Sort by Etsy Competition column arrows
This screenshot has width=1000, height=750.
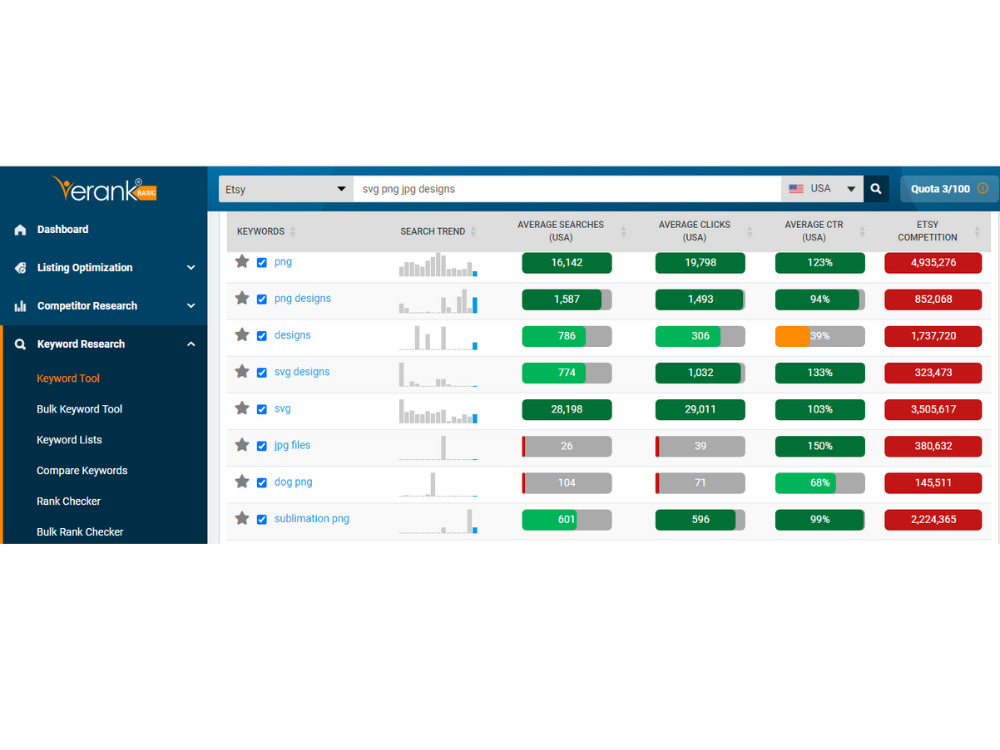click(976, 232)
